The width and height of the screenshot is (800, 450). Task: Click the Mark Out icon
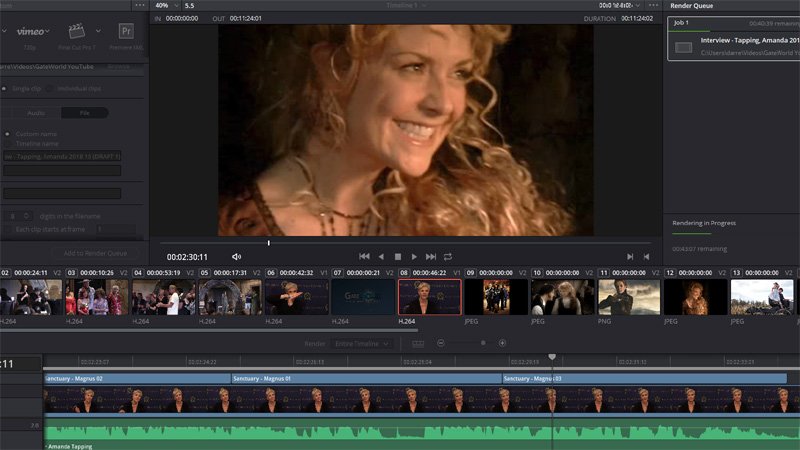[x=646, y=257]
